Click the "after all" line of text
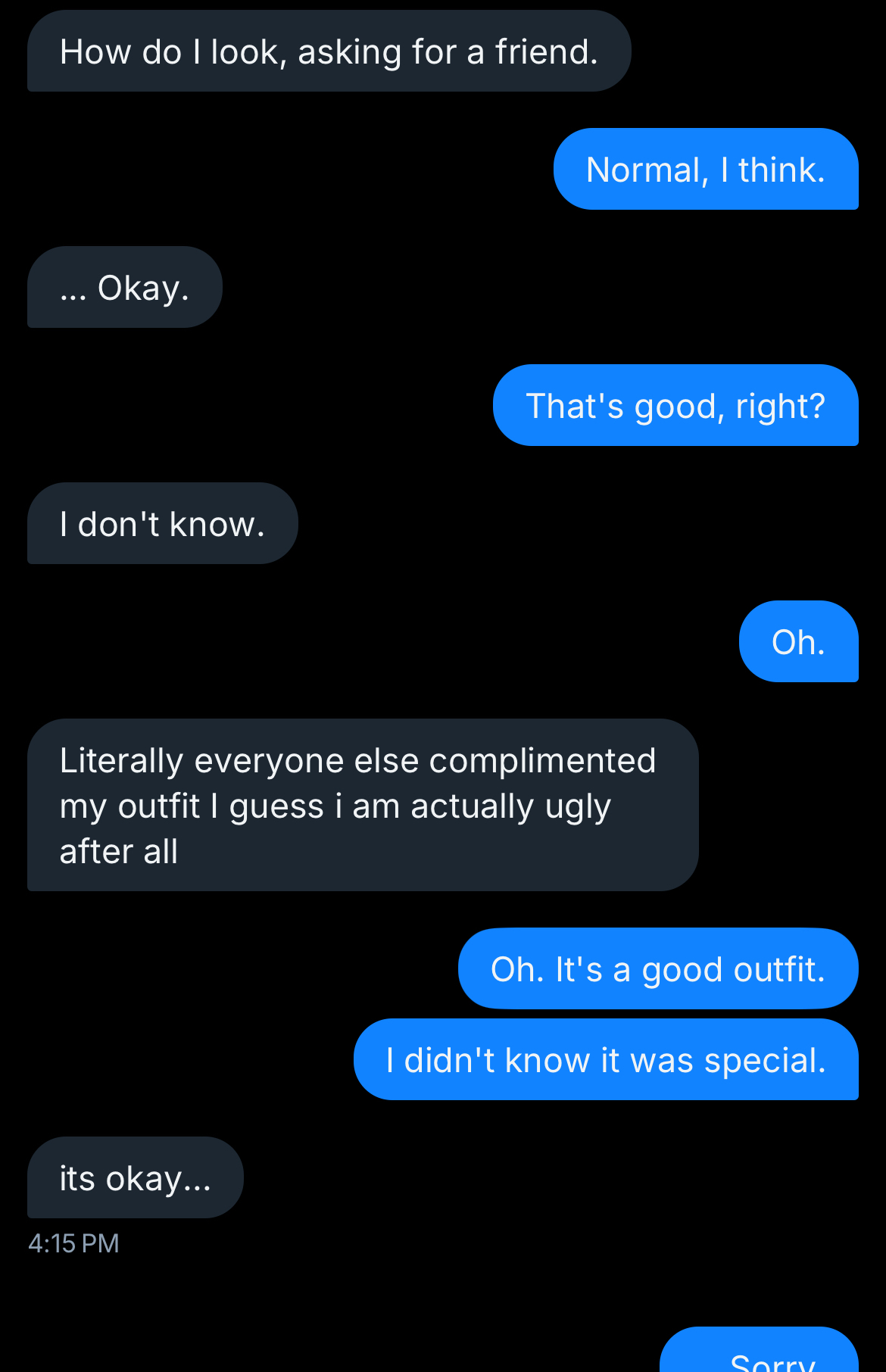This screenshot has height=1372, width=886. coord(119,852)
